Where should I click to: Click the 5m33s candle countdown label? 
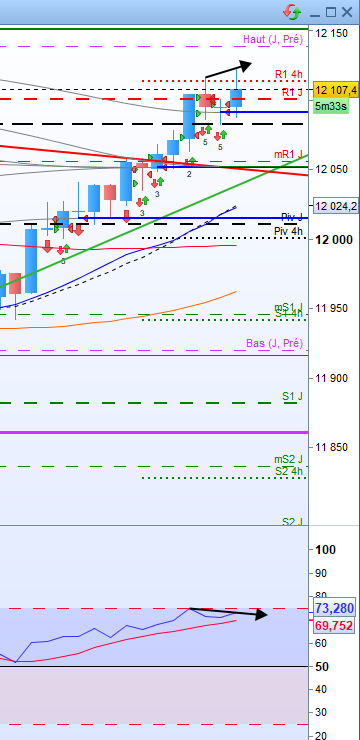tap(331, 106)
